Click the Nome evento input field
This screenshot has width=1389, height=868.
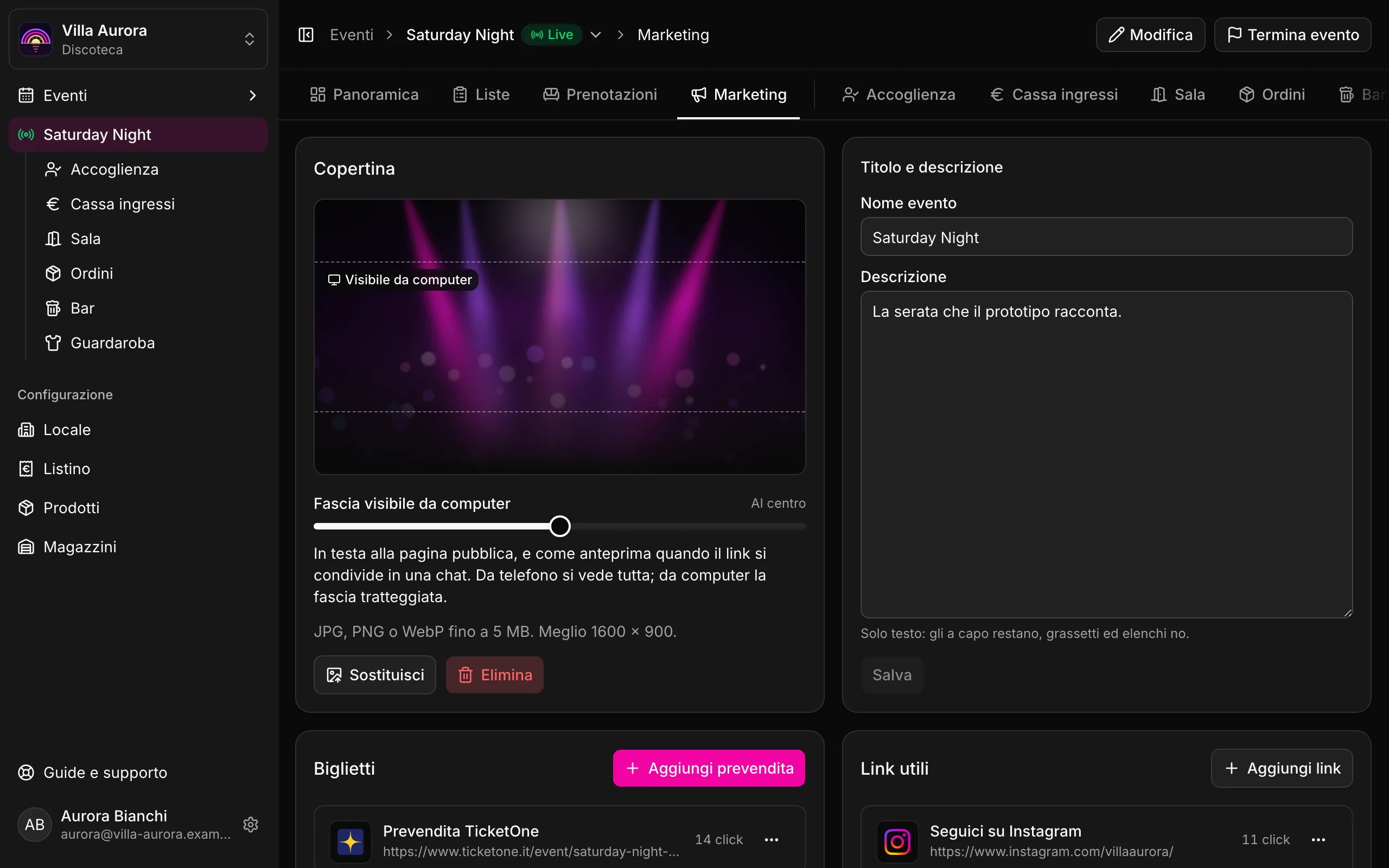tap(1106, 237)
